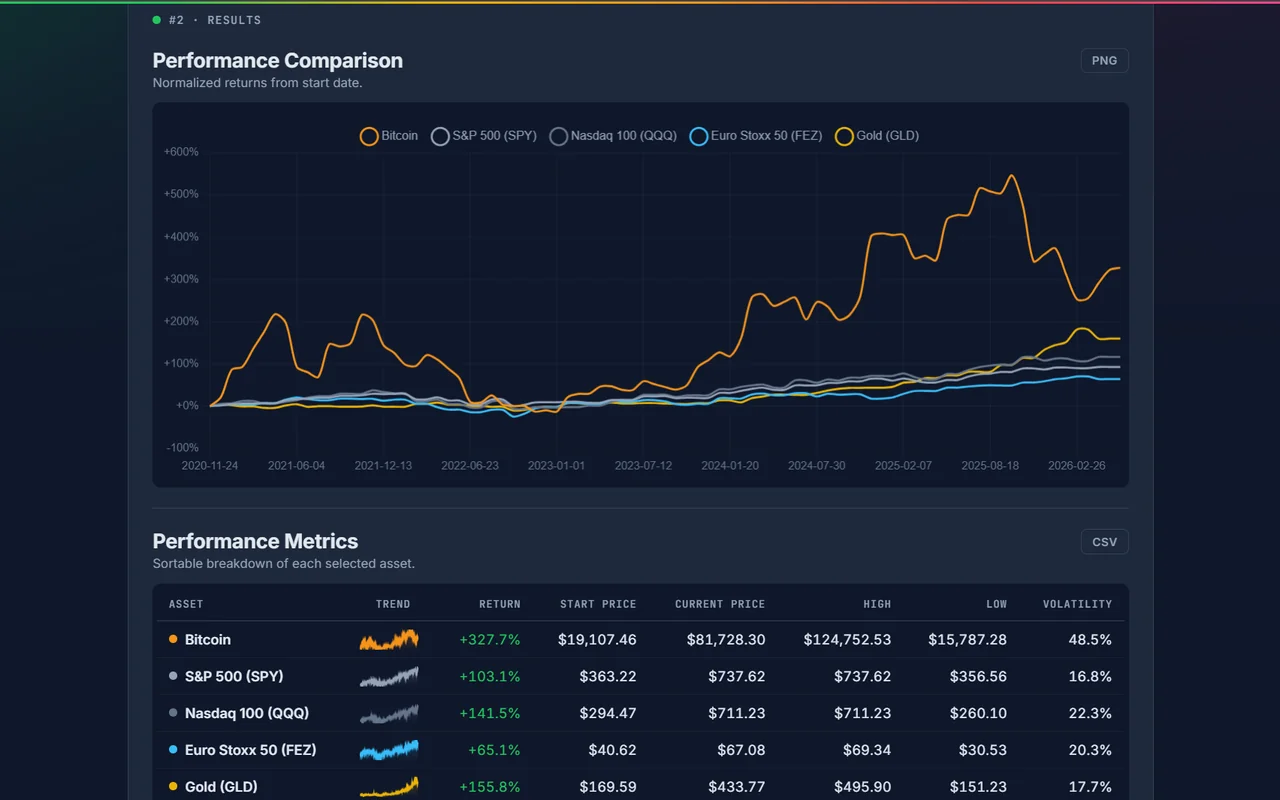
Task: Toggle S&P 500 (SPY) legend entry
Action: [483, 136]
